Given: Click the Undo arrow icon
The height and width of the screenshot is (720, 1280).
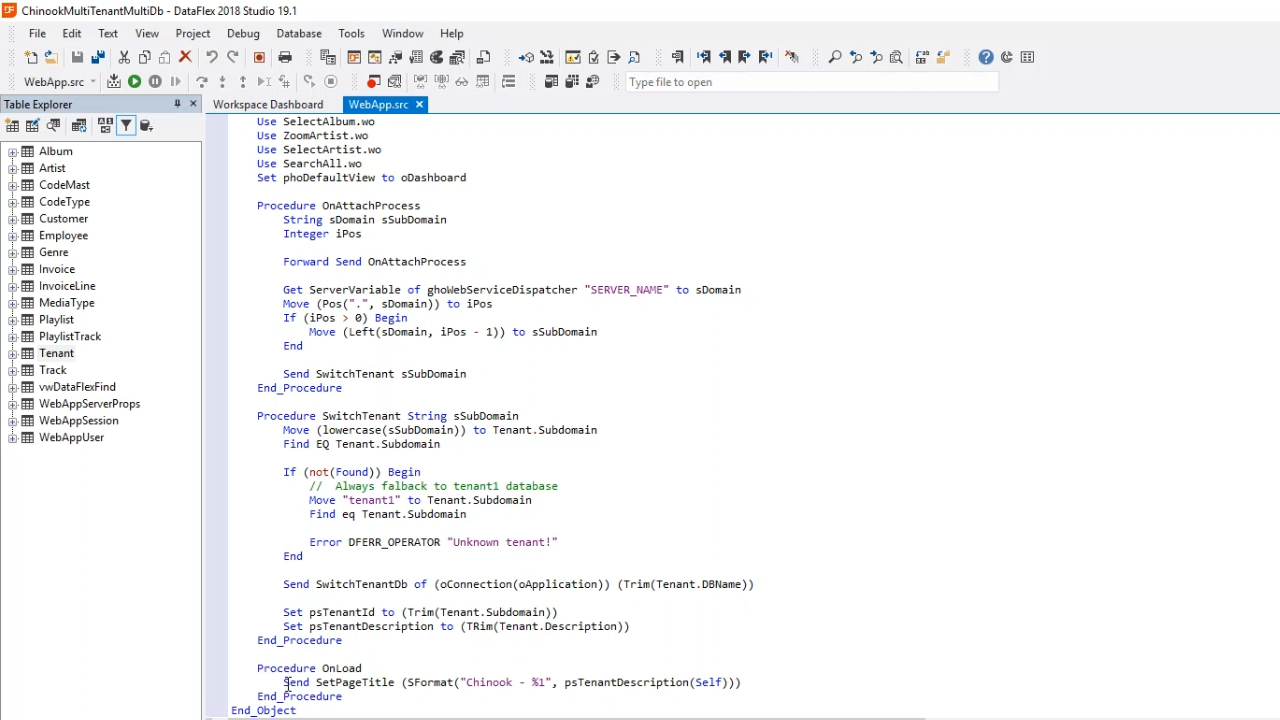Looking at the screenshot, I should coord(212,57).
